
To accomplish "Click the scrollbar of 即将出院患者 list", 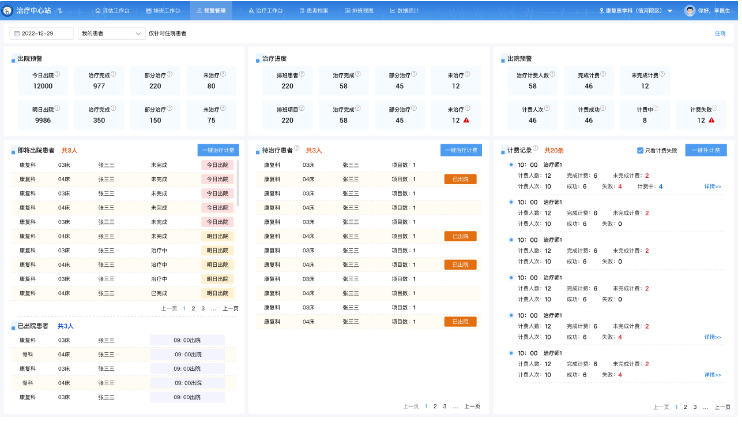I will 238,183.
